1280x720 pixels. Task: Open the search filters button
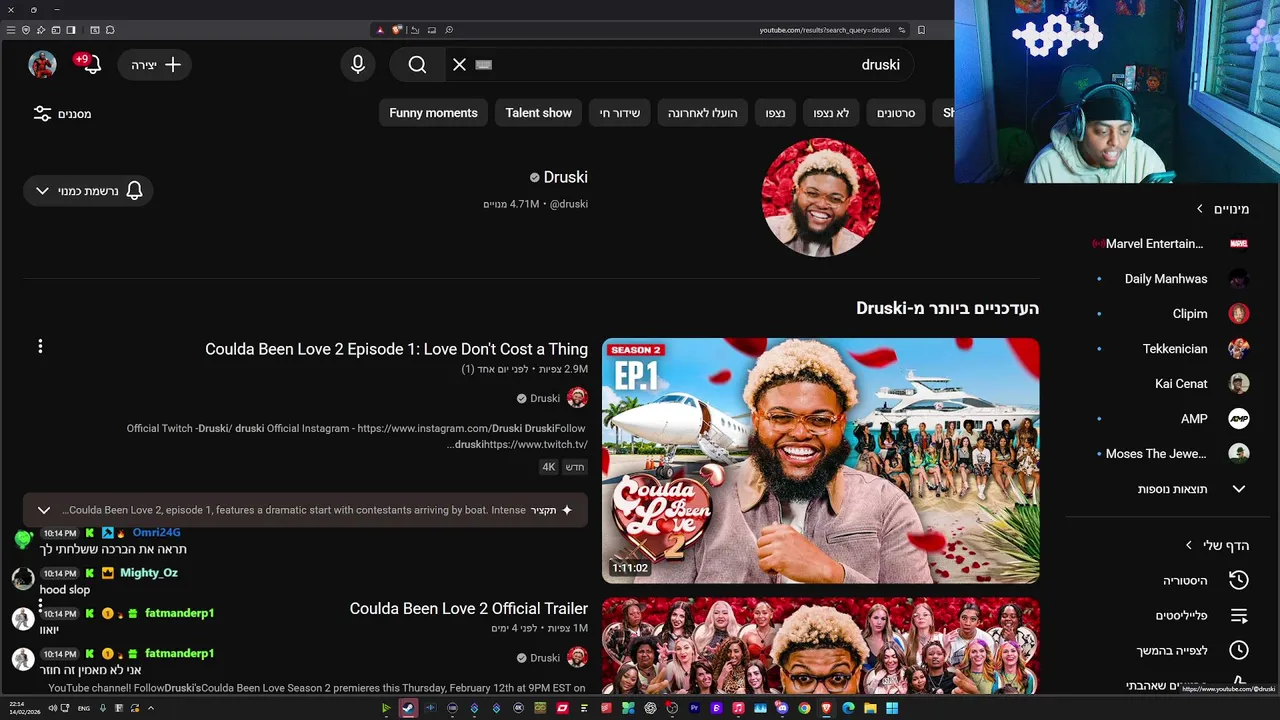62,114
